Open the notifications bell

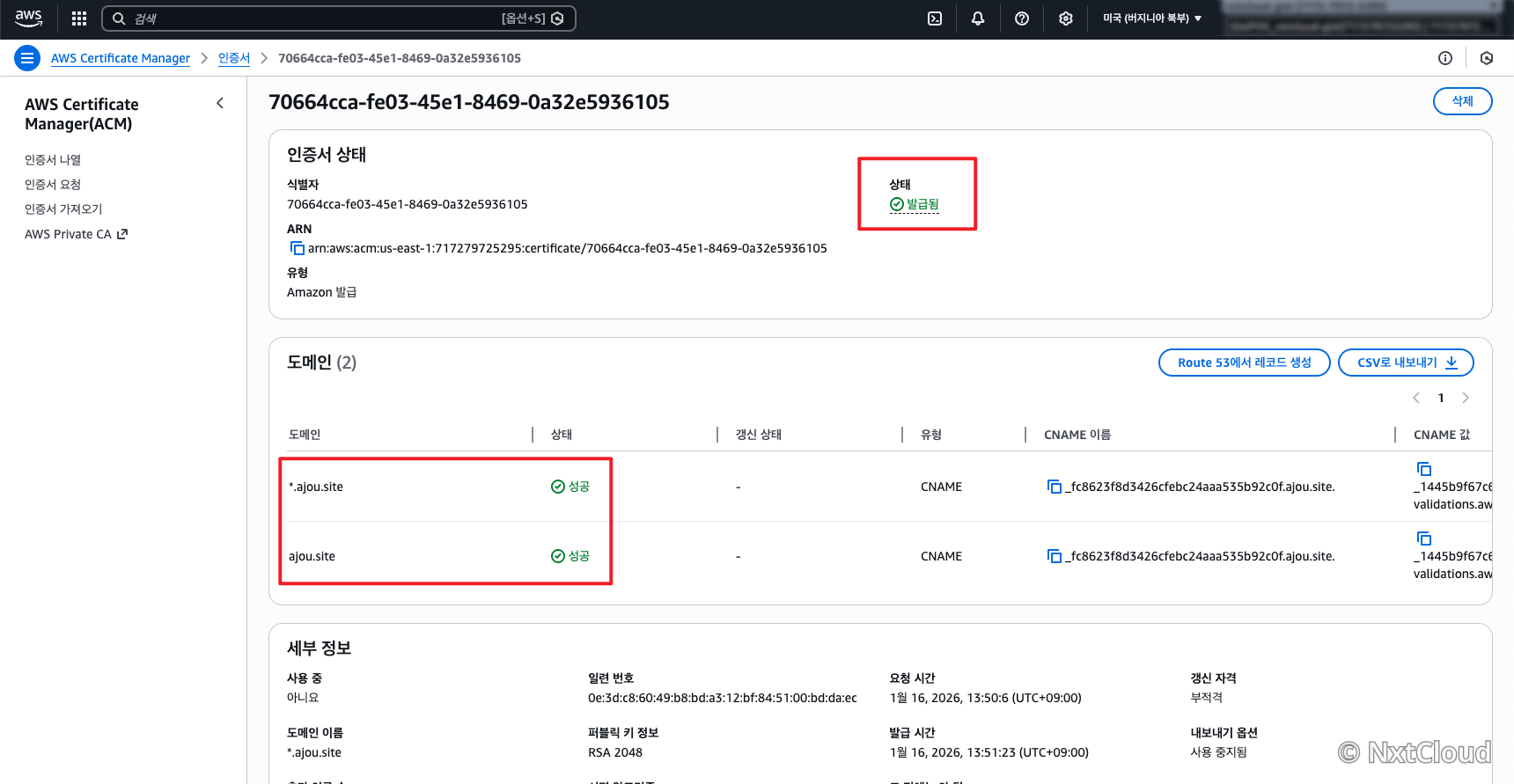978,18
